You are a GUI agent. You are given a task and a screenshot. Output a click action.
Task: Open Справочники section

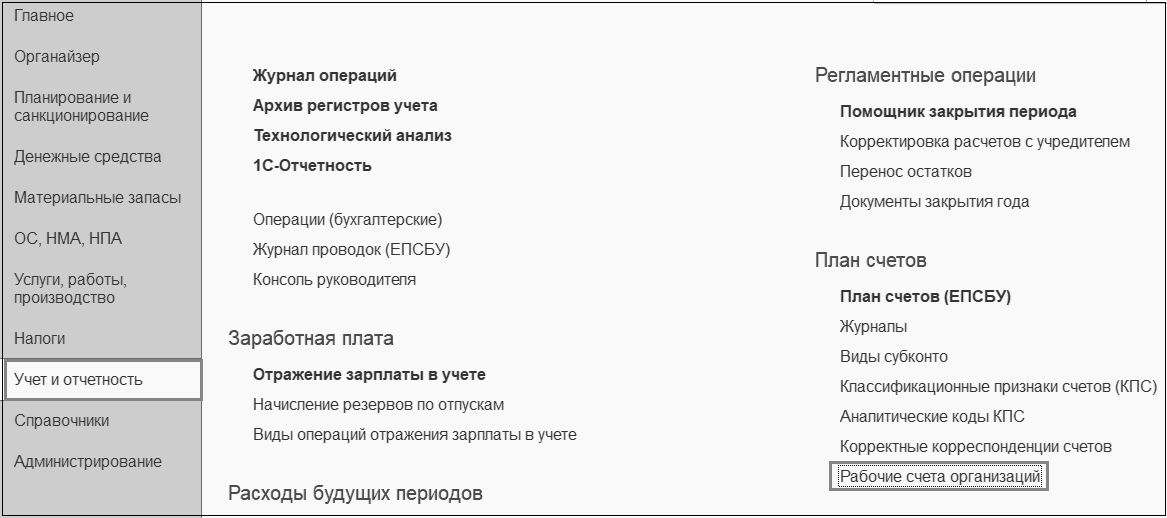(x=62, y=421)
